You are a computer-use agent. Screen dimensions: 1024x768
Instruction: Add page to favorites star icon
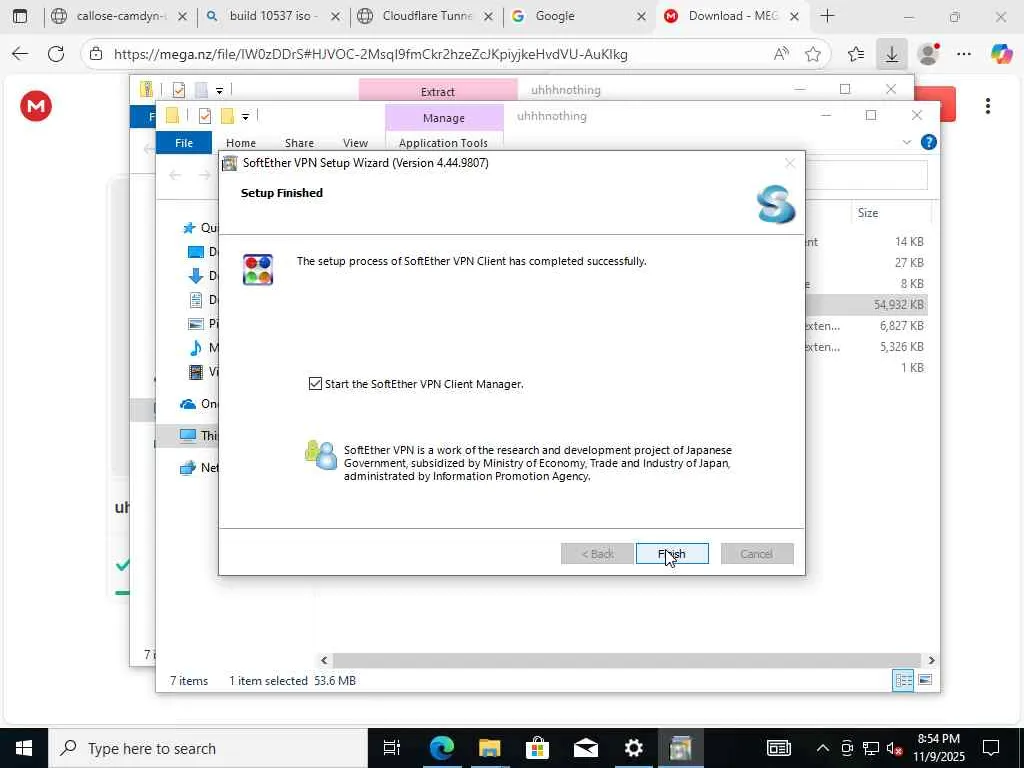(812, 54)
